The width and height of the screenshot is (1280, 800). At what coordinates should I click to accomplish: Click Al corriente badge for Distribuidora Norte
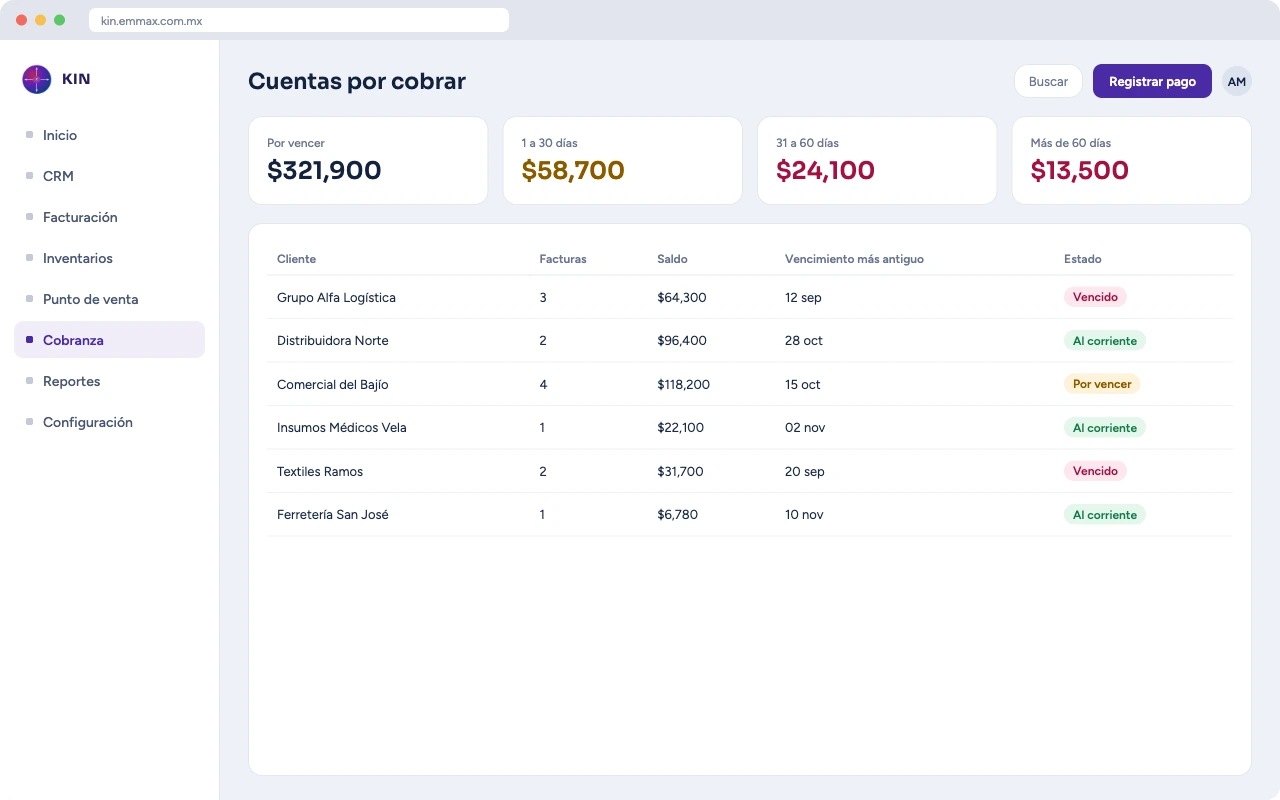[x=1105, y=341]
